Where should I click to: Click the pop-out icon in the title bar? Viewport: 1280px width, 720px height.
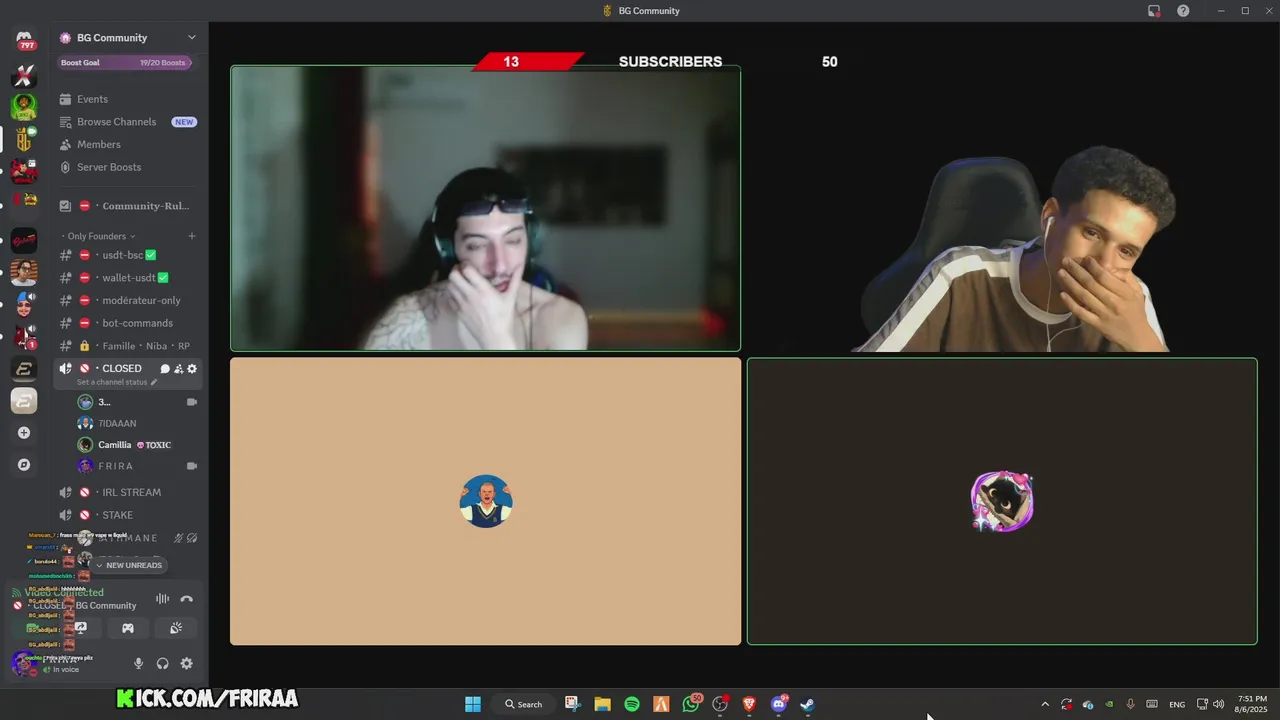[x=1154, y=11]
